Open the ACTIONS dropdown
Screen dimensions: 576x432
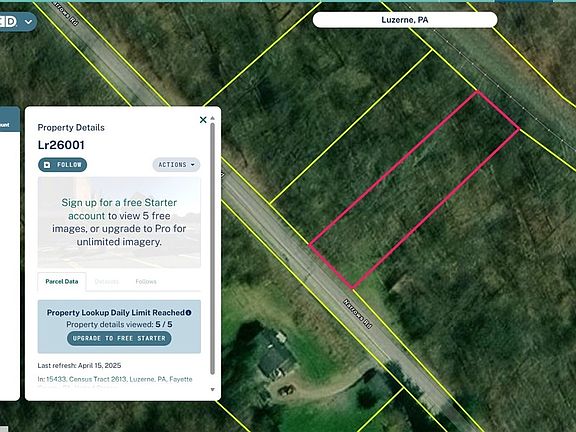pyautogui.click(x=176, y=165)
